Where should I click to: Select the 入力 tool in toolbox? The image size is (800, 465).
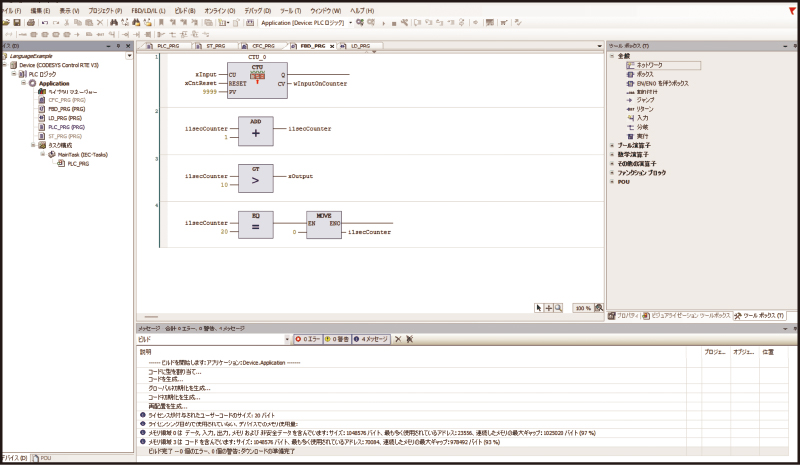pos(638,118)
